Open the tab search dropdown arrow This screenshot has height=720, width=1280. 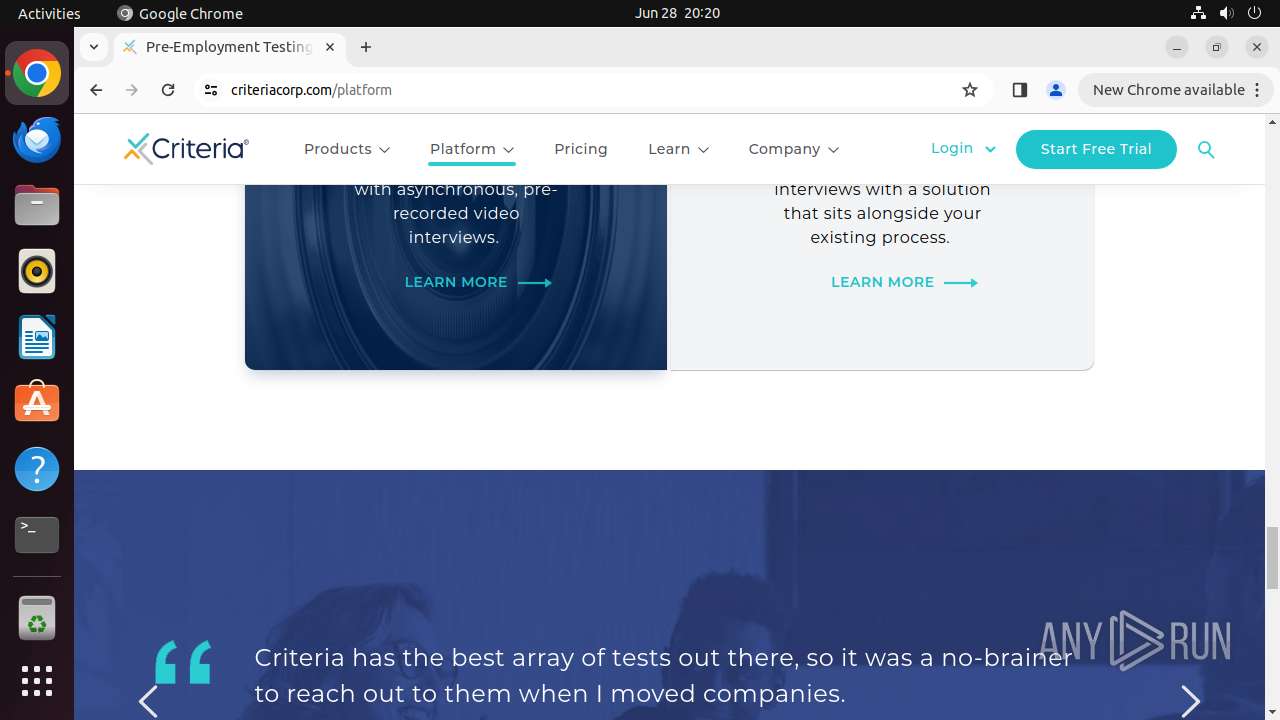pos(93,47)
